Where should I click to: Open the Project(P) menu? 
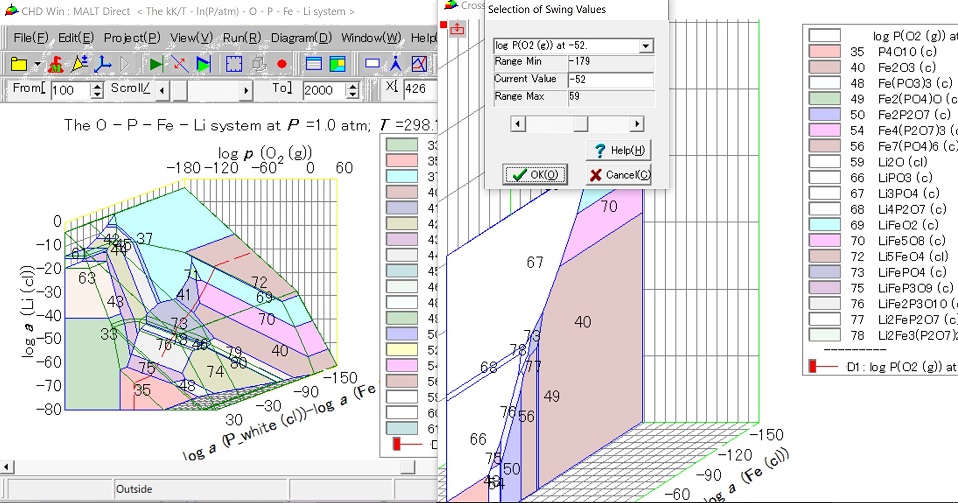(132, 37)
